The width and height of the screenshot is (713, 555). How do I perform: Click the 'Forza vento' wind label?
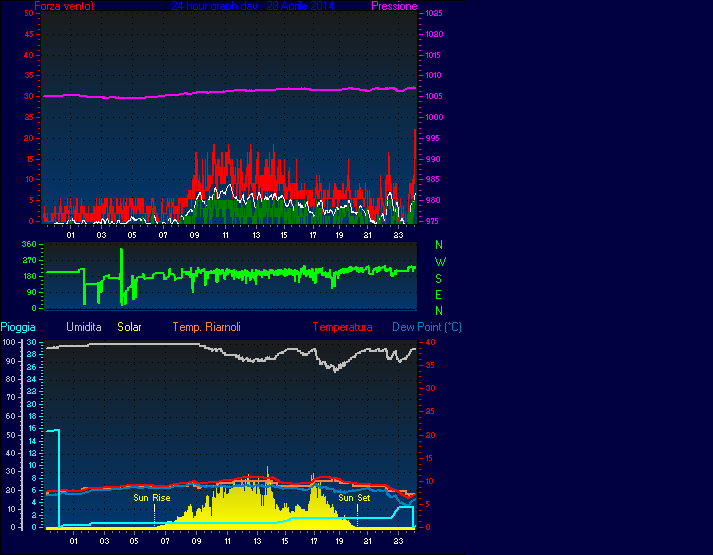[64, 6]
